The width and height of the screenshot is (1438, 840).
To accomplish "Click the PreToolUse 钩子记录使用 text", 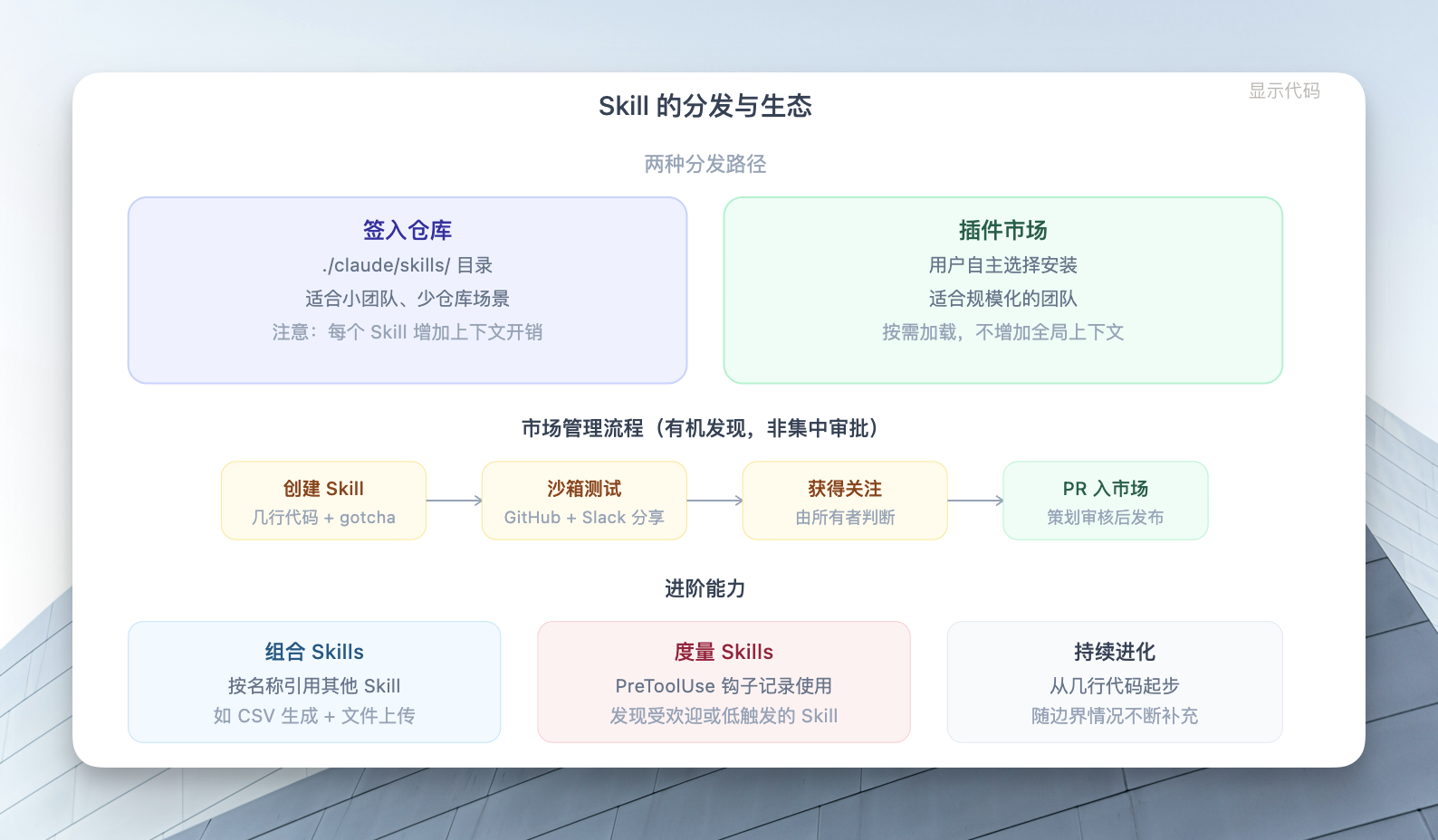I will [724, 686].
